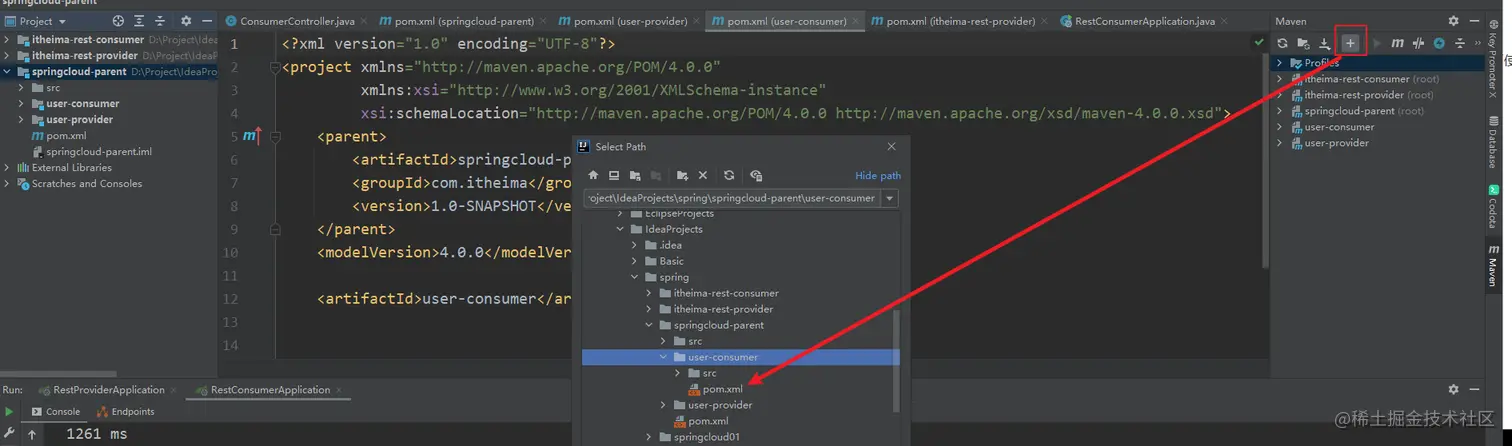
Task: Select itheima-rest-consumer folder in Select Path
Action: click(x=725, y=293)
